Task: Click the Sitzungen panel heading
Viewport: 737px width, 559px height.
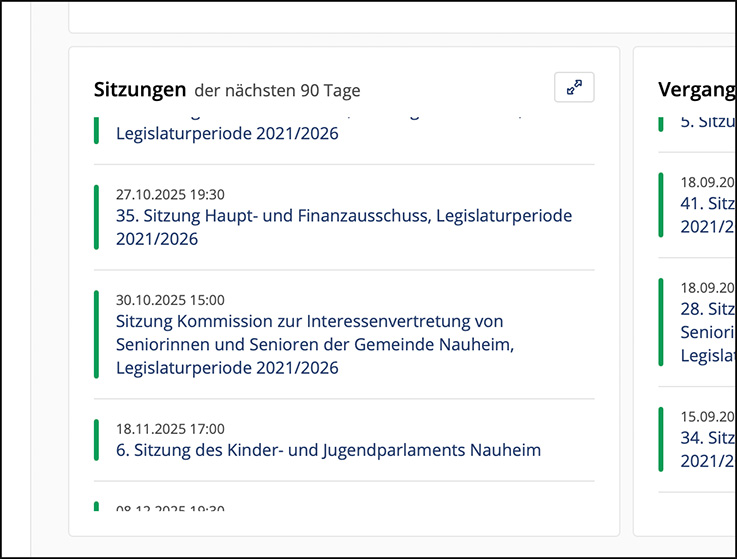Action: (x=140, y=89)
